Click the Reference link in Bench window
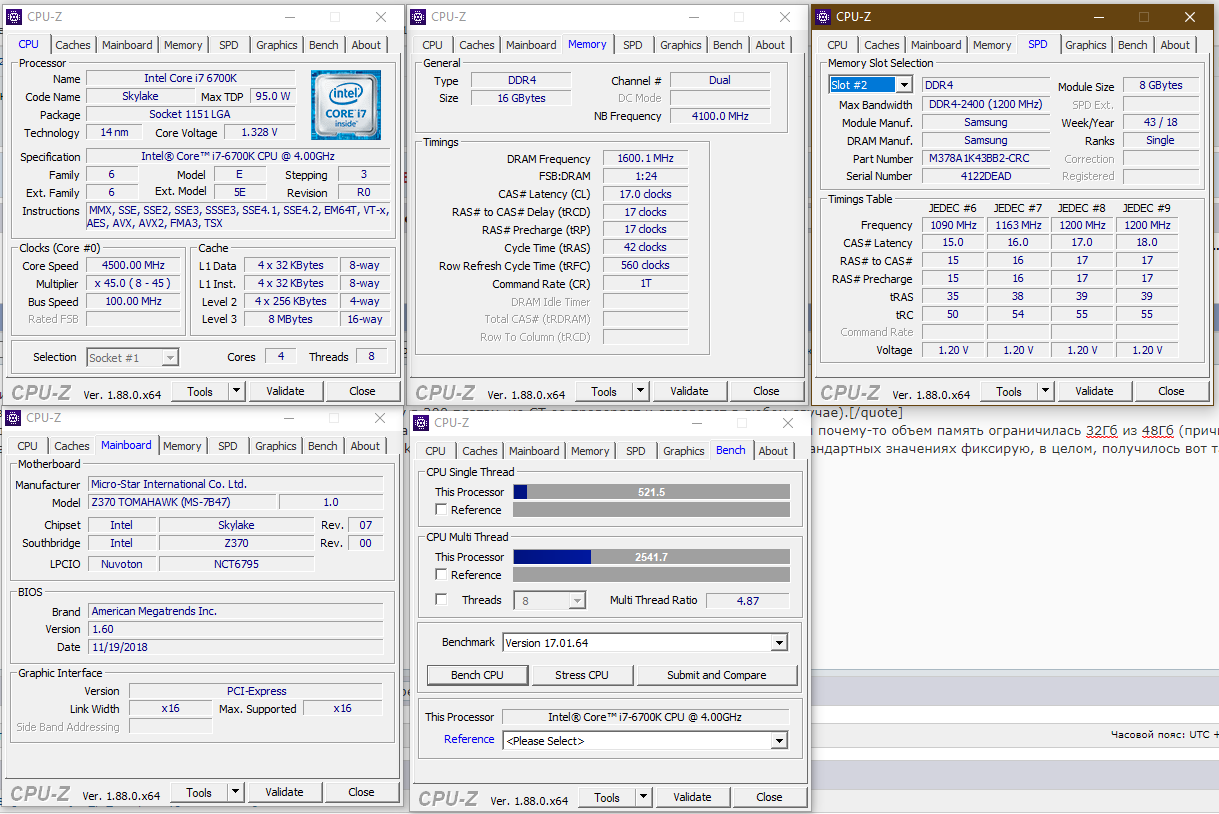The height and width of the screenshot is (814, 1219). click(x=469, y=739)
